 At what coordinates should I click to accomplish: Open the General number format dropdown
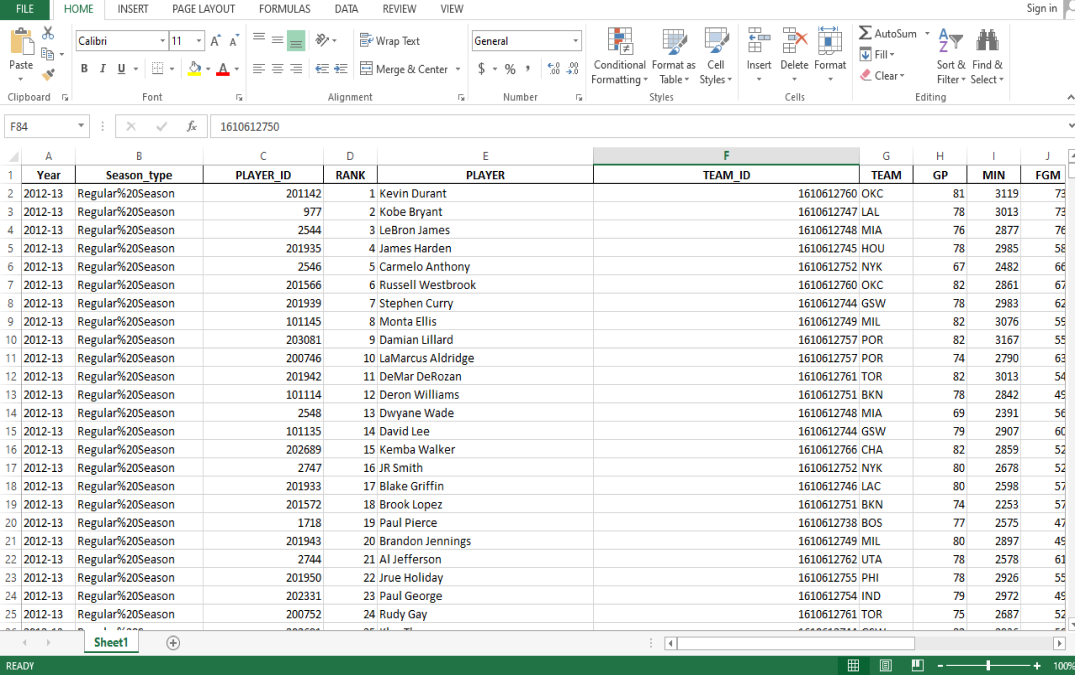click(575, 41)
